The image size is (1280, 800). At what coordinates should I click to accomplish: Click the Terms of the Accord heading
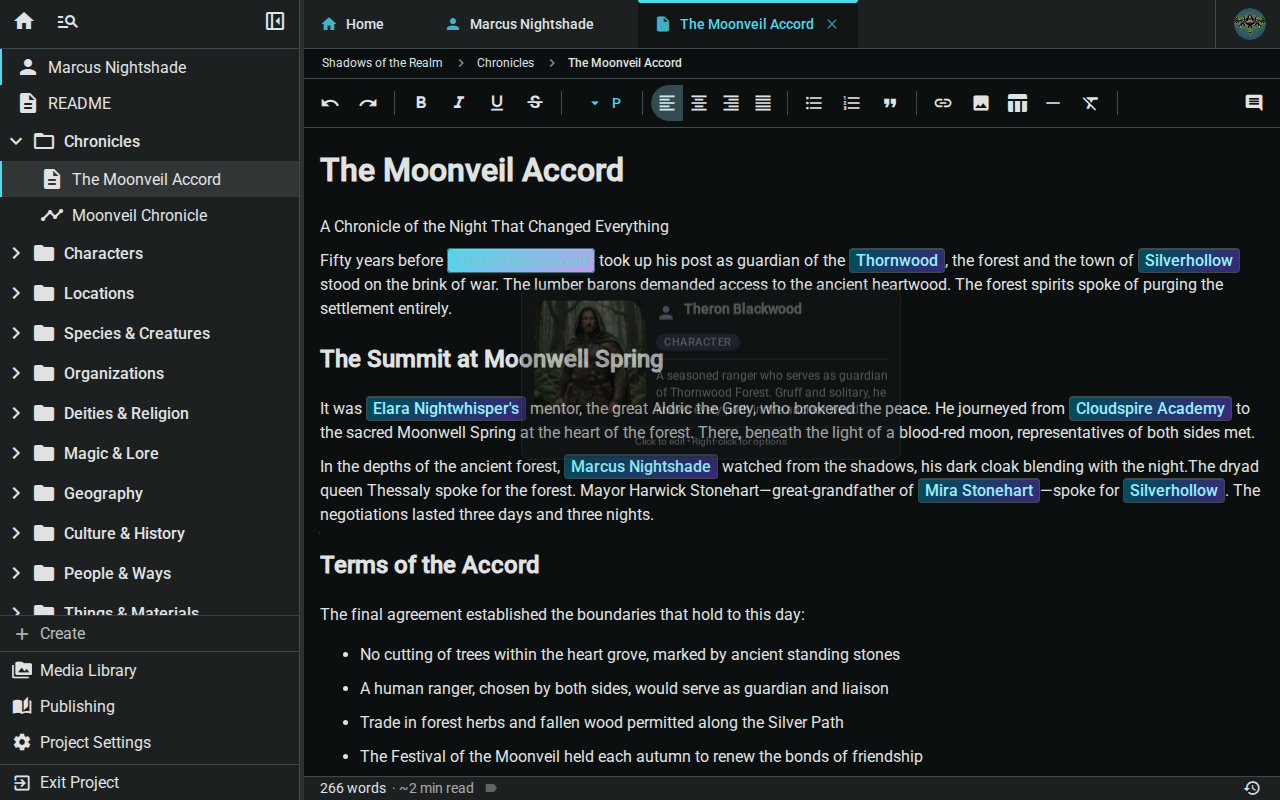pos(430,565)
